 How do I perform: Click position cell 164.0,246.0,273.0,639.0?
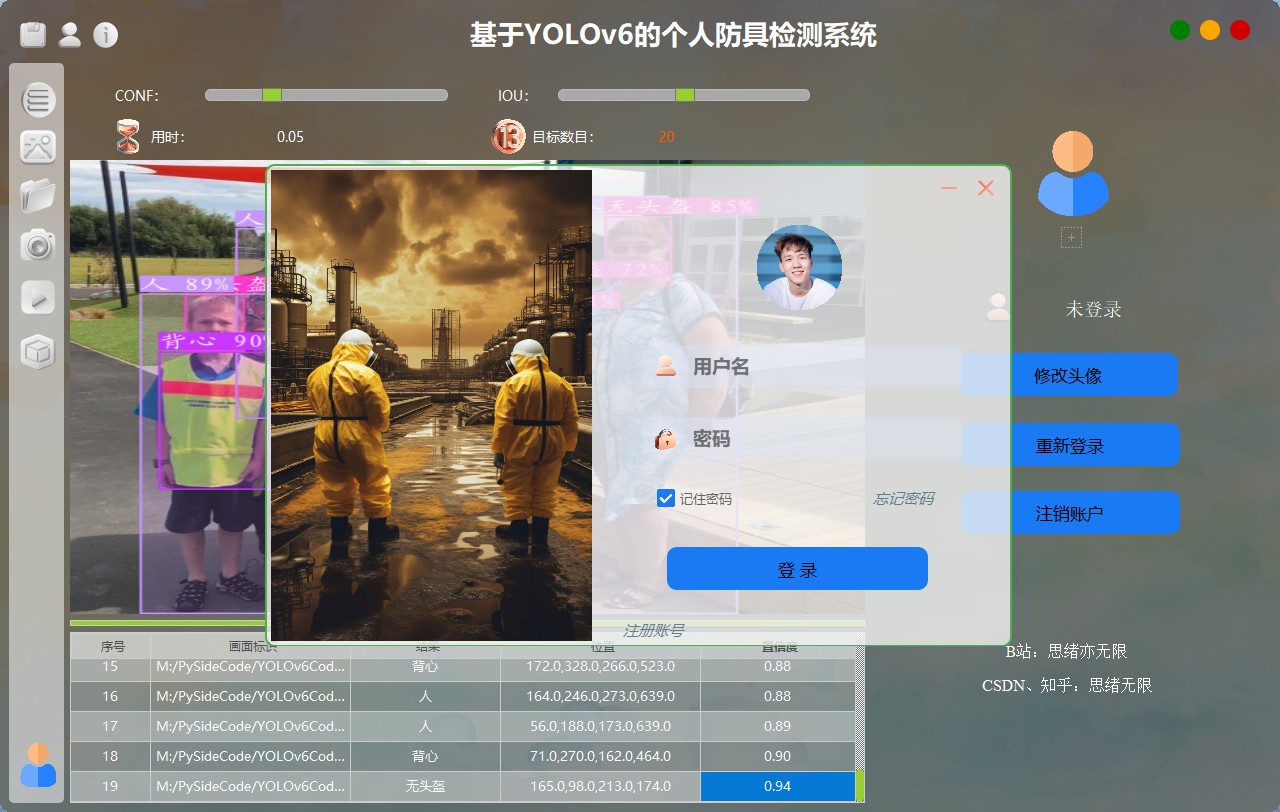[x=600, y=696]
